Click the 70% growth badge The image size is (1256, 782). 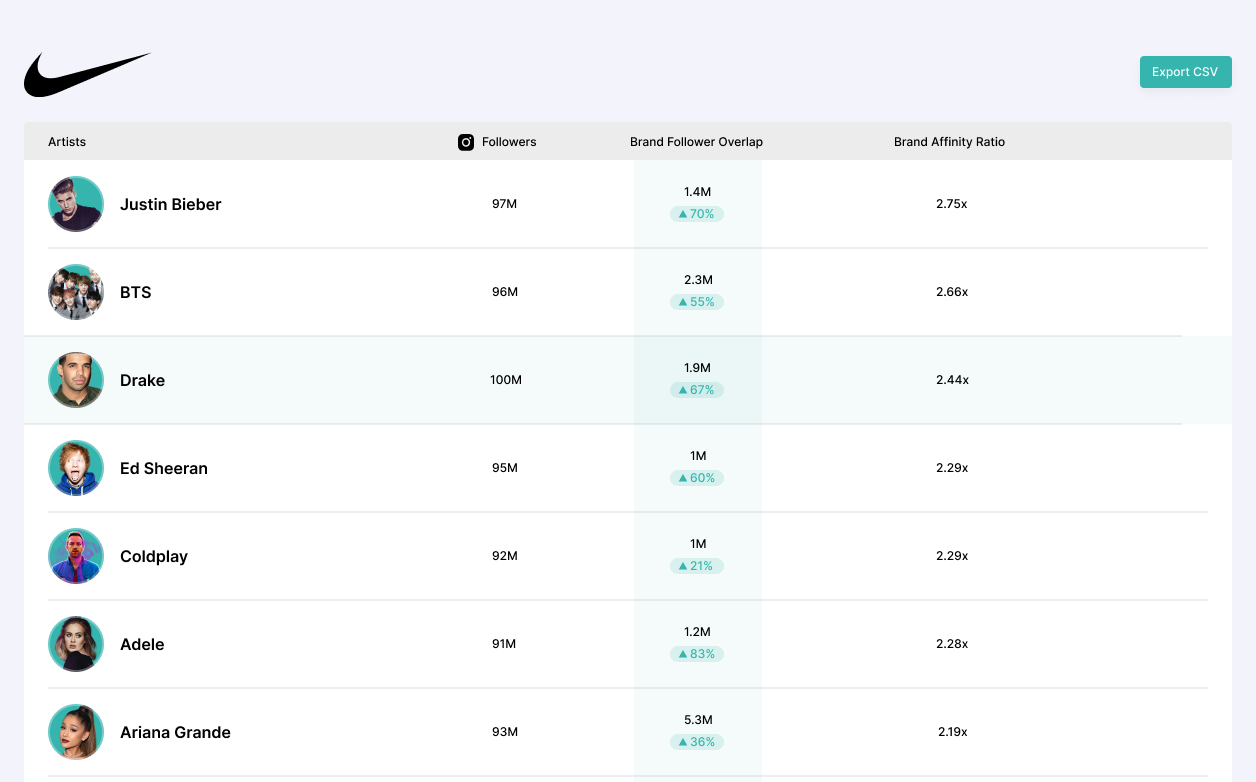[697, 214]
